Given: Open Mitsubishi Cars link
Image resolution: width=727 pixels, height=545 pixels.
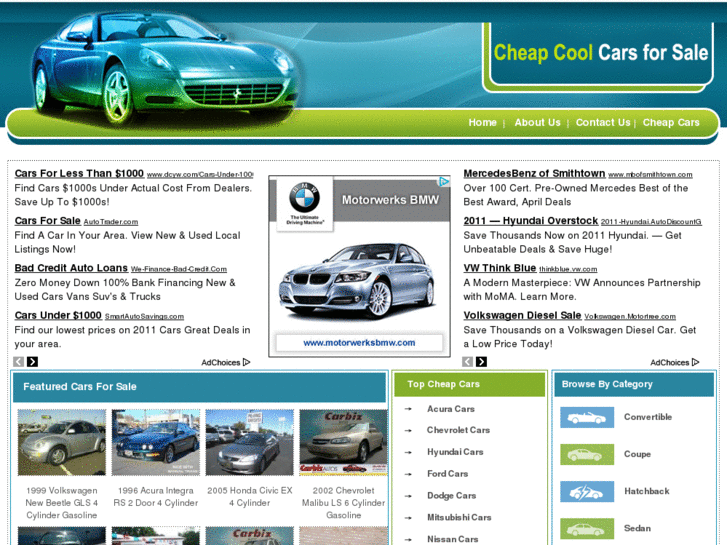Looking at the screenshot, I should tap(459, 518).
